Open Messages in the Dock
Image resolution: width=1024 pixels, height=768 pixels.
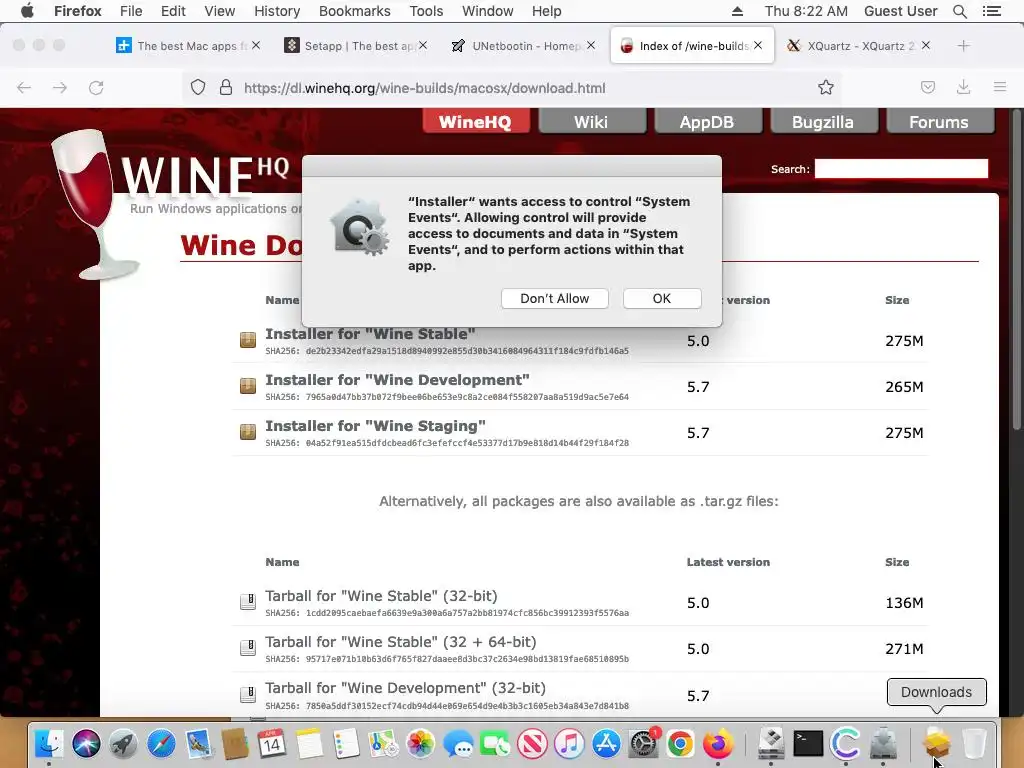coord(458,744)
